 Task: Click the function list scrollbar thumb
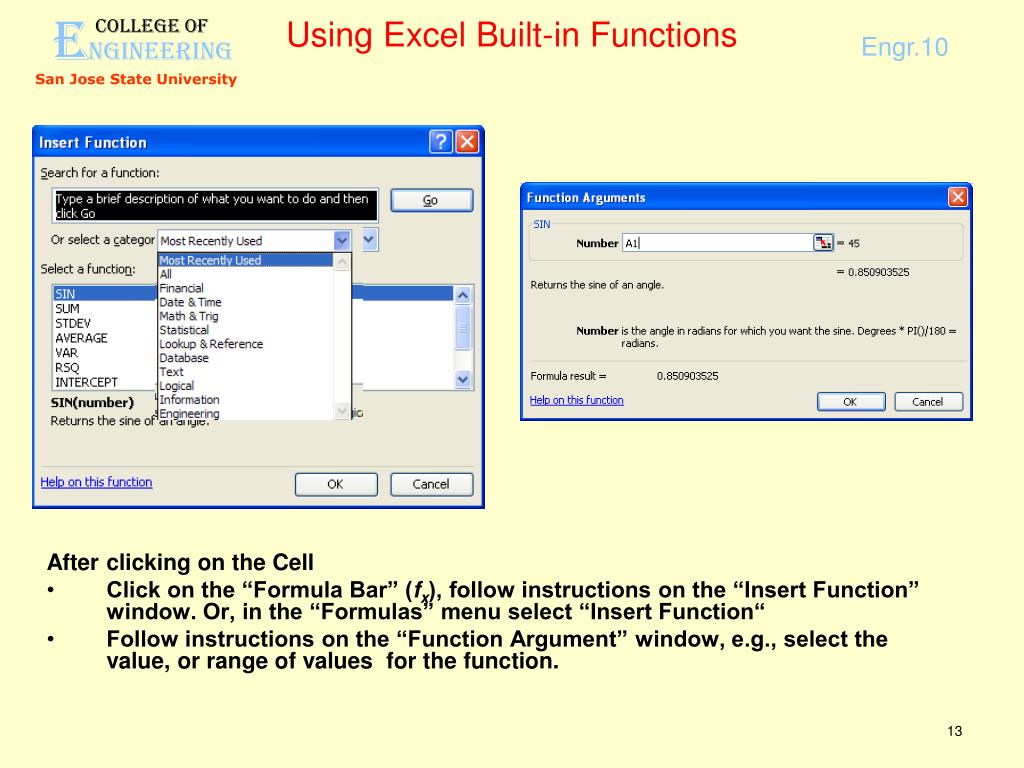click(462, 328)
